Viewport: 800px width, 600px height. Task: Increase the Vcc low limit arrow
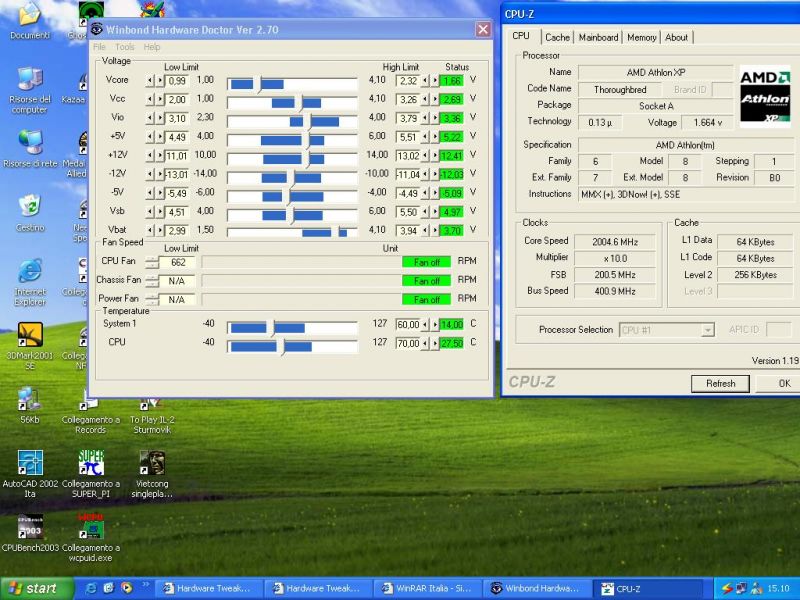pyautogui.click(x=160, y=99)
